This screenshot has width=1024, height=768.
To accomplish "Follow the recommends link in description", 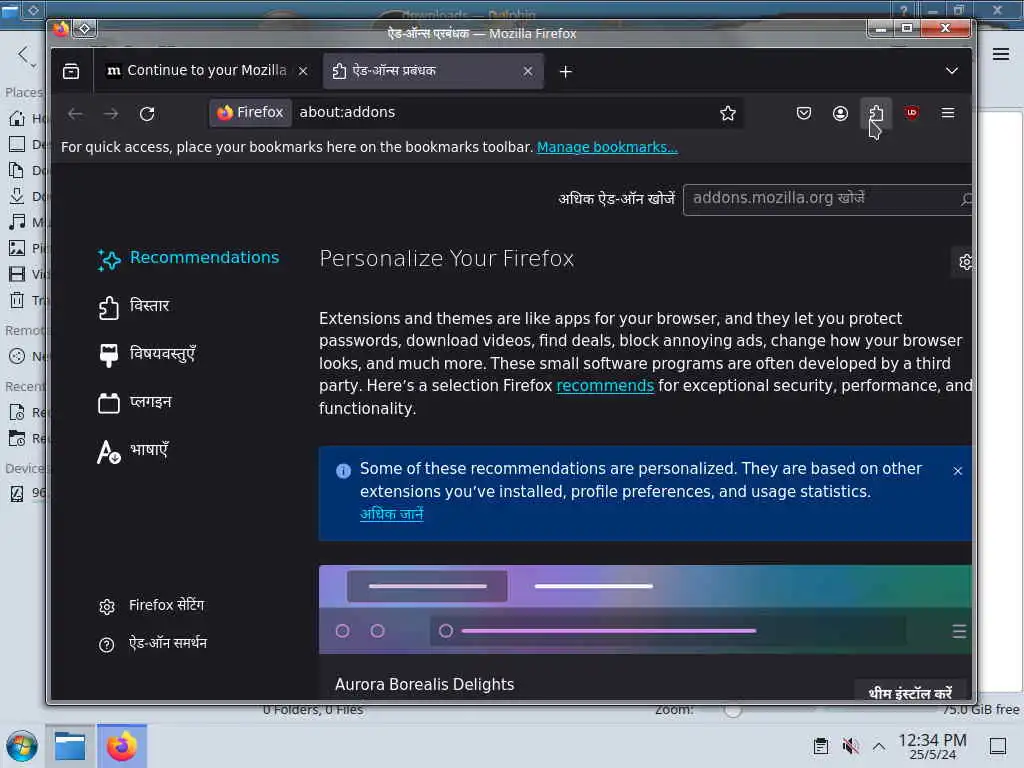I will (x=605, y=386).
